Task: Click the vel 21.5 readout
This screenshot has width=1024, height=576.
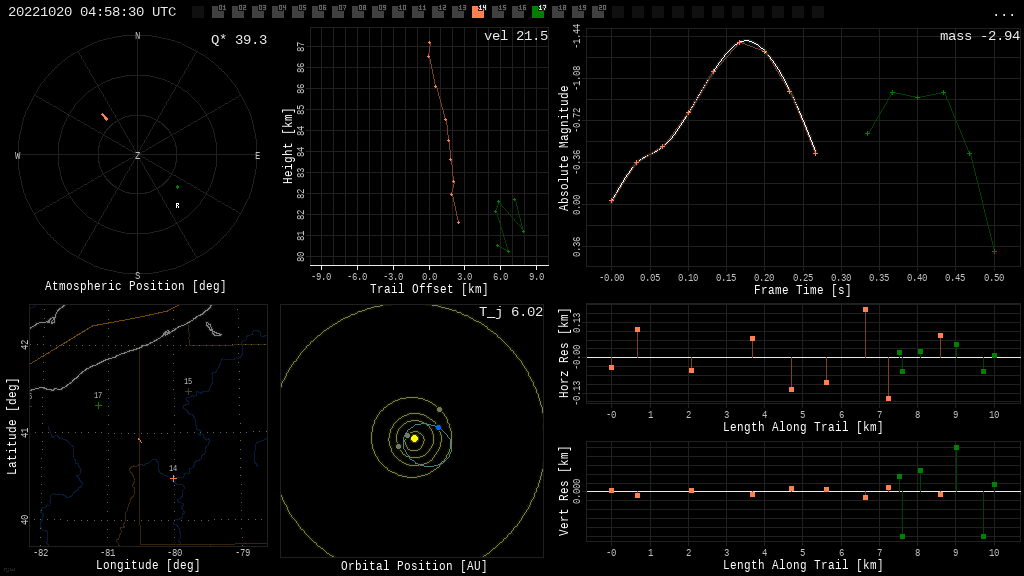Action: (516, 36)
